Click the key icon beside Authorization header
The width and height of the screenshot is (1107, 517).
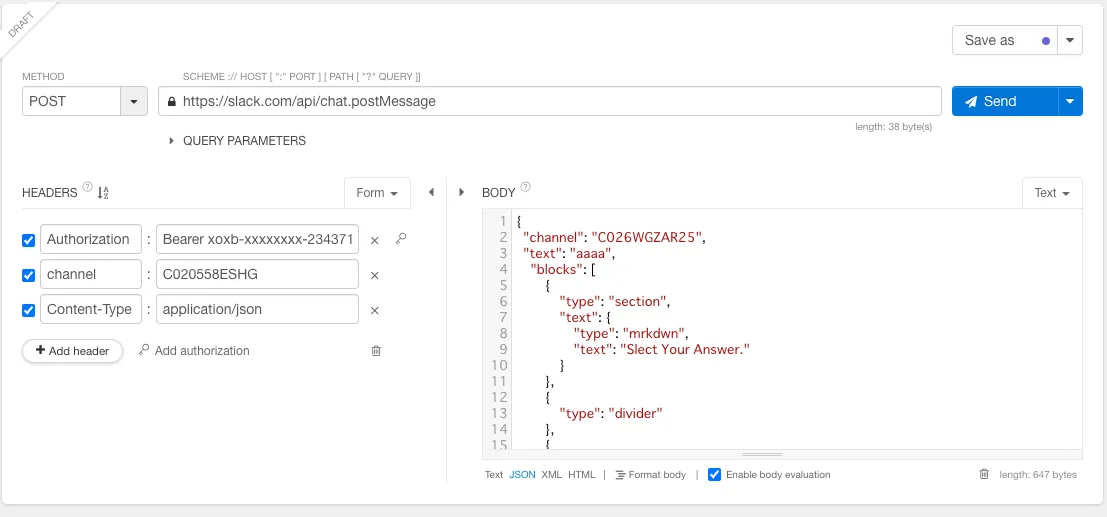[401, 239]
